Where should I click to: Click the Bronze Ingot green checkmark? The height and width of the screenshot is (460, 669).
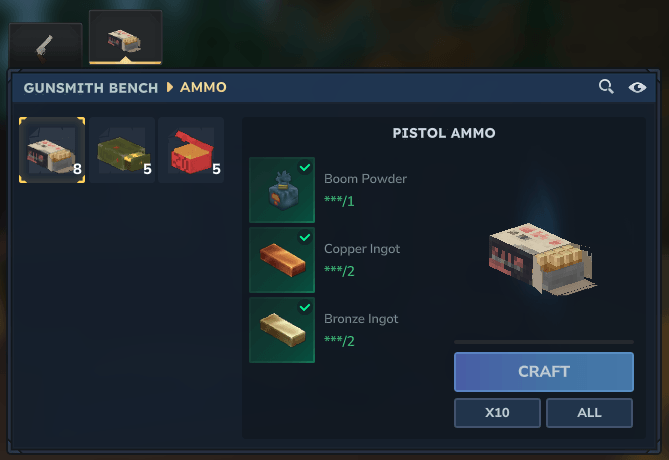[x=305, y=307]
